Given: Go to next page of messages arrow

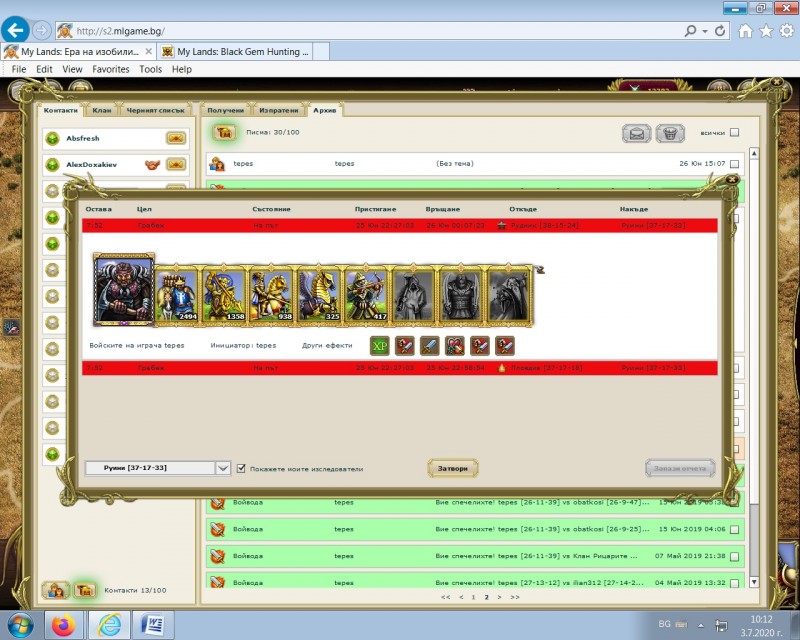Looking at the screenshot, I should 499,596.
